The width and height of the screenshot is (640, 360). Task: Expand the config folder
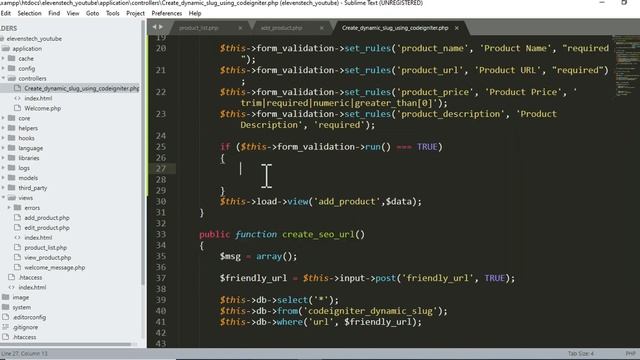pos(3,68)
